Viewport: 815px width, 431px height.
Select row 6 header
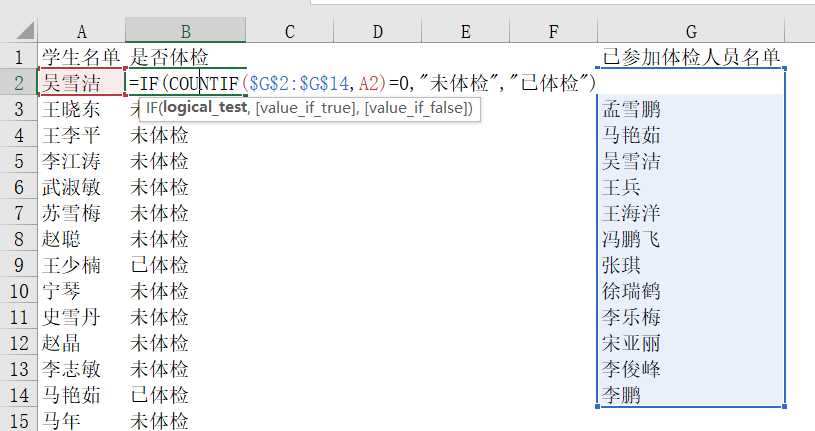[19, 187]
